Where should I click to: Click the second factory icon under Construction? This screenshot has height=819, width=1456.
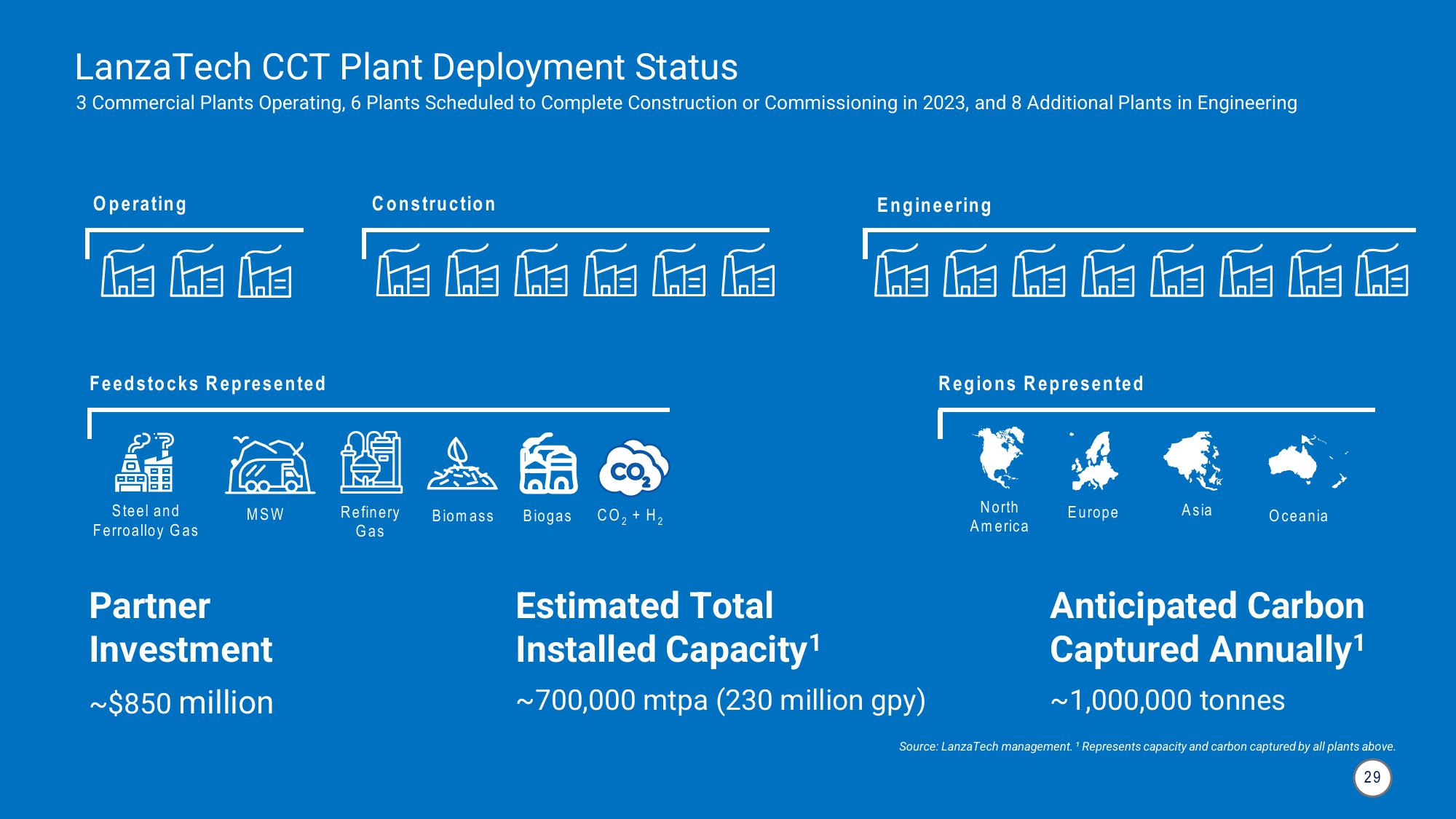click(x=472, y=269)
